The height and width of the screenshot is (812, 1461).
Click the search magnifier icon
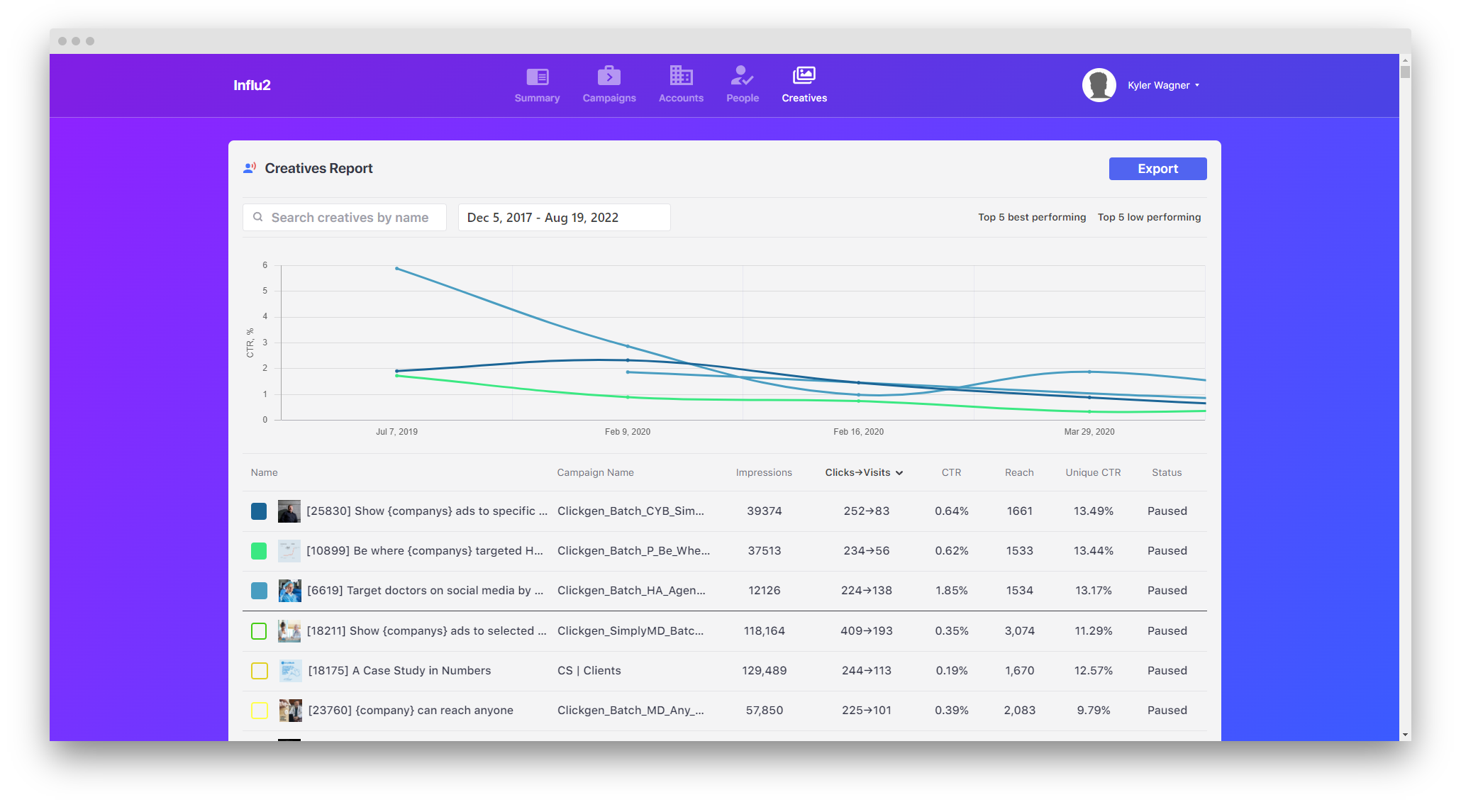point(258,217)
